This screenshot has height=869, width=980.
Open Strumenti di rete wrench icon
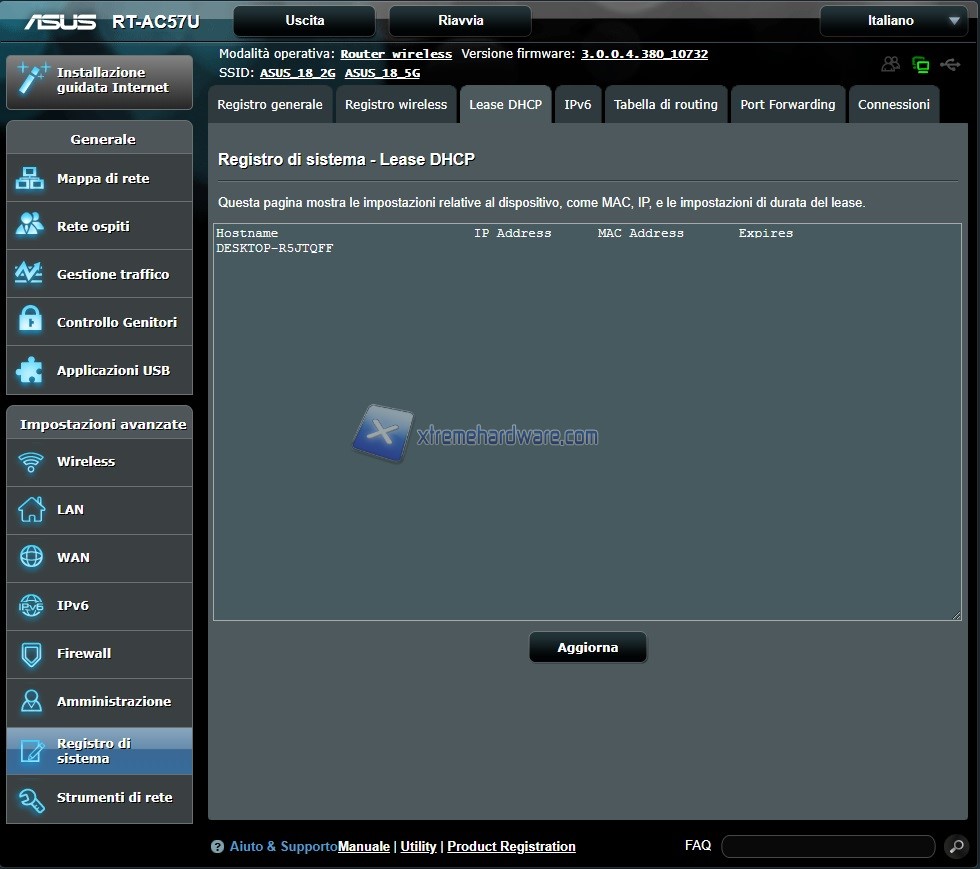pyautogui.click(x=31, y=798)
